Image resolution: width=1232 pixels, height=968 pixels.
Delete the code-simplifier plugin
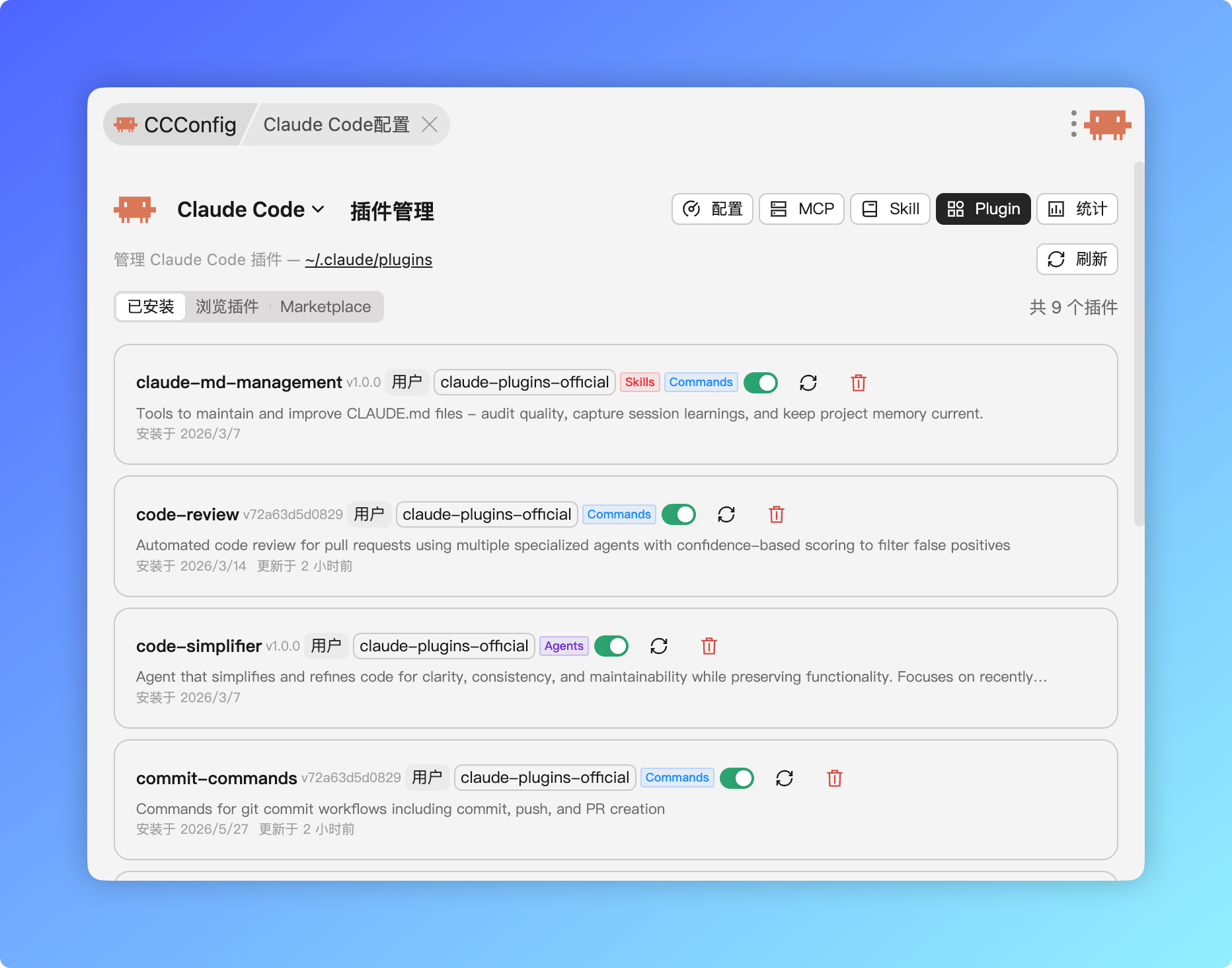click(709, 646)
